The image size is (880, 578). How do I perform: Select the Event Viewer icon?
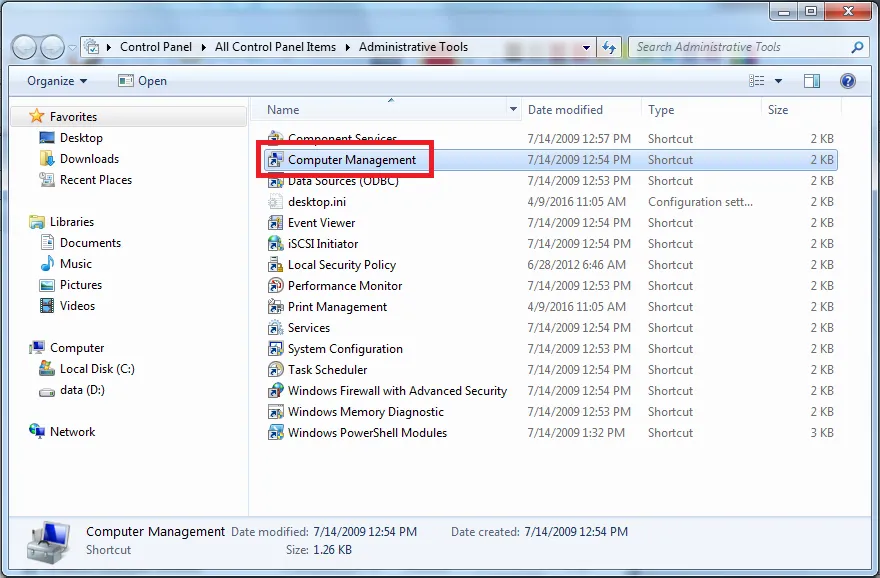[275, 223]
